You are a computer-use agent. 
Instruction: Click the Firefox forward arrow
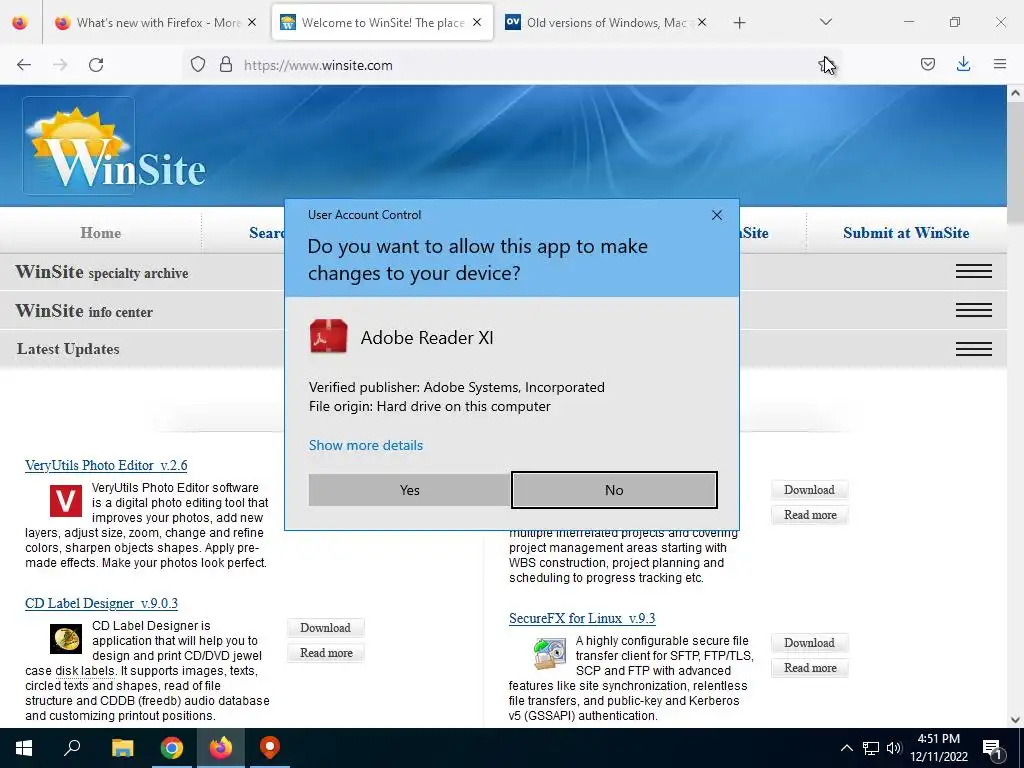click(x=60, y=65)
